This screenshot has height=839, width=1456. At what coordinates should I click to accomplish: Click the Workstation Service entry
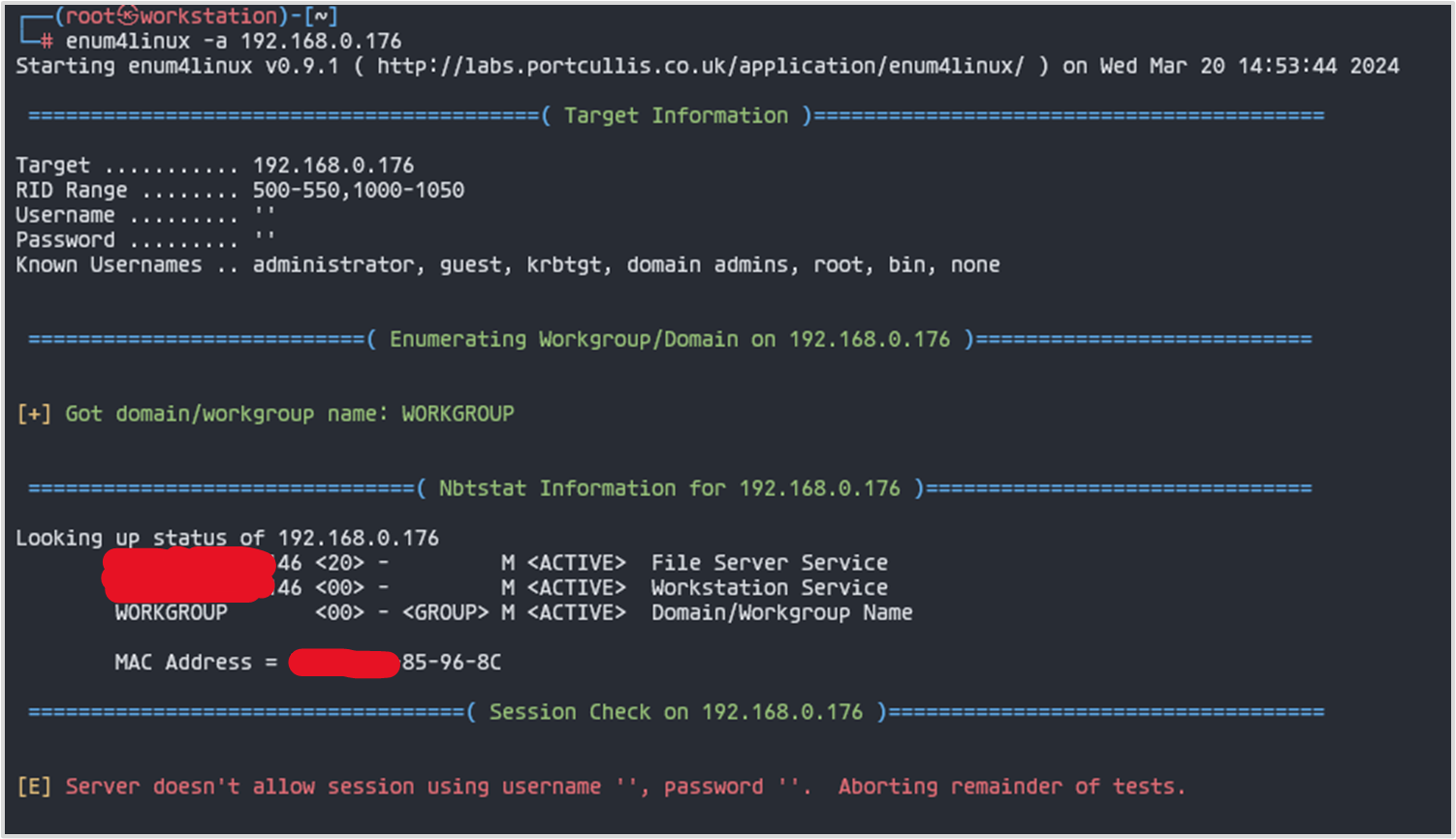pyautogui.click(x=769, y=588)
